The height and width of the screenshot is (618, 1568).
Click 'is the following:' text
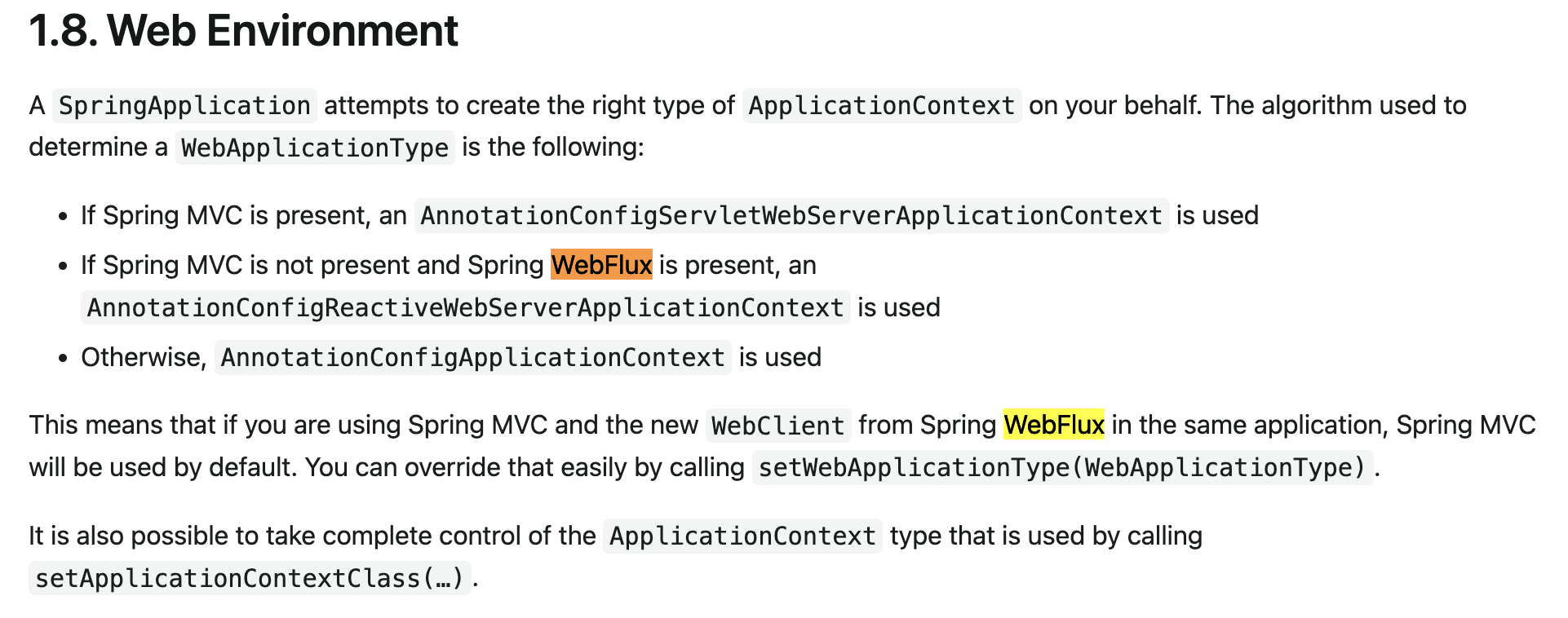pyautogui.click(x=553, y=147)
